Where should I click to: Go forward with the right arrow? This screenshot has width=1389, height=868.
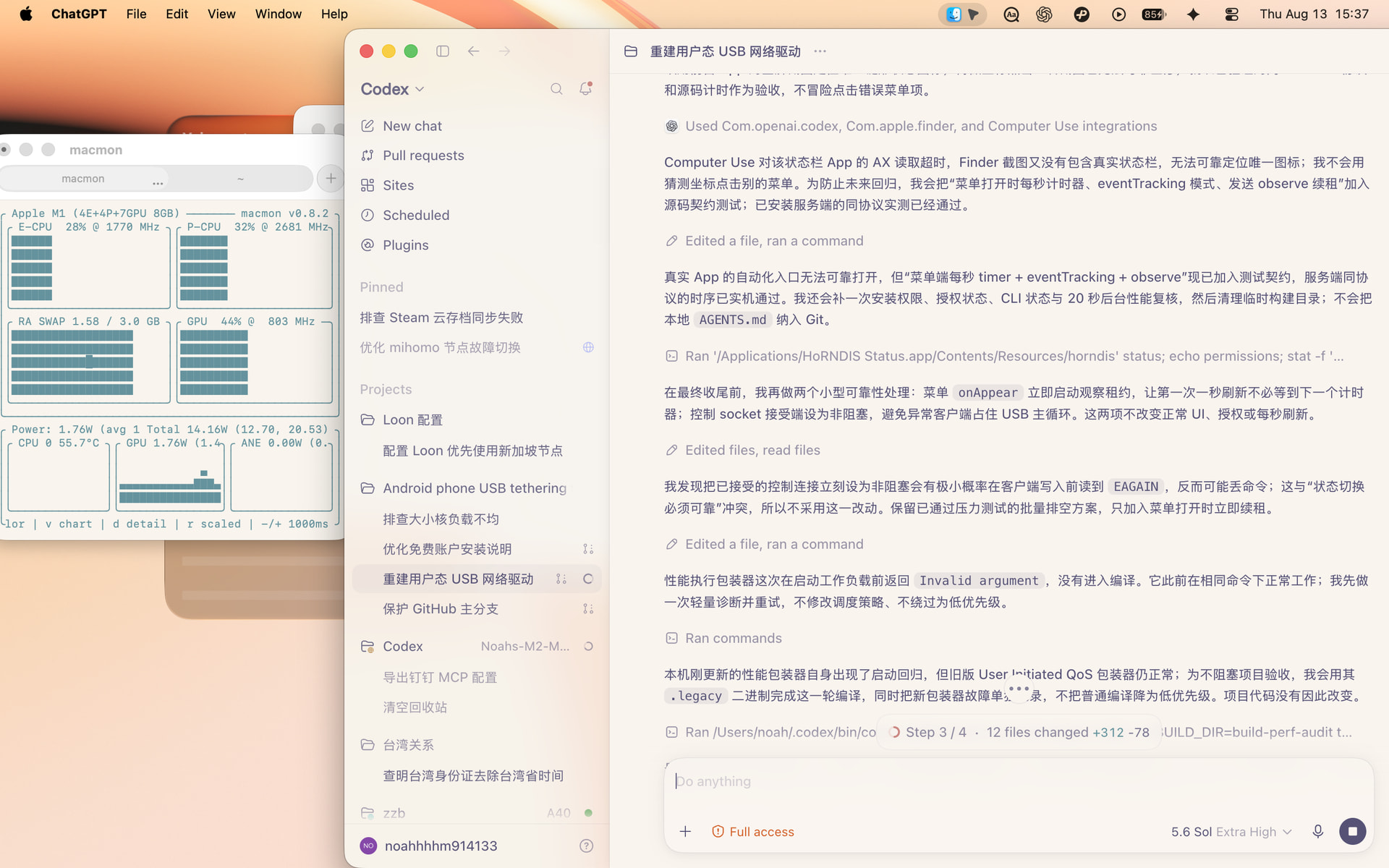click(x=504, y=51)
